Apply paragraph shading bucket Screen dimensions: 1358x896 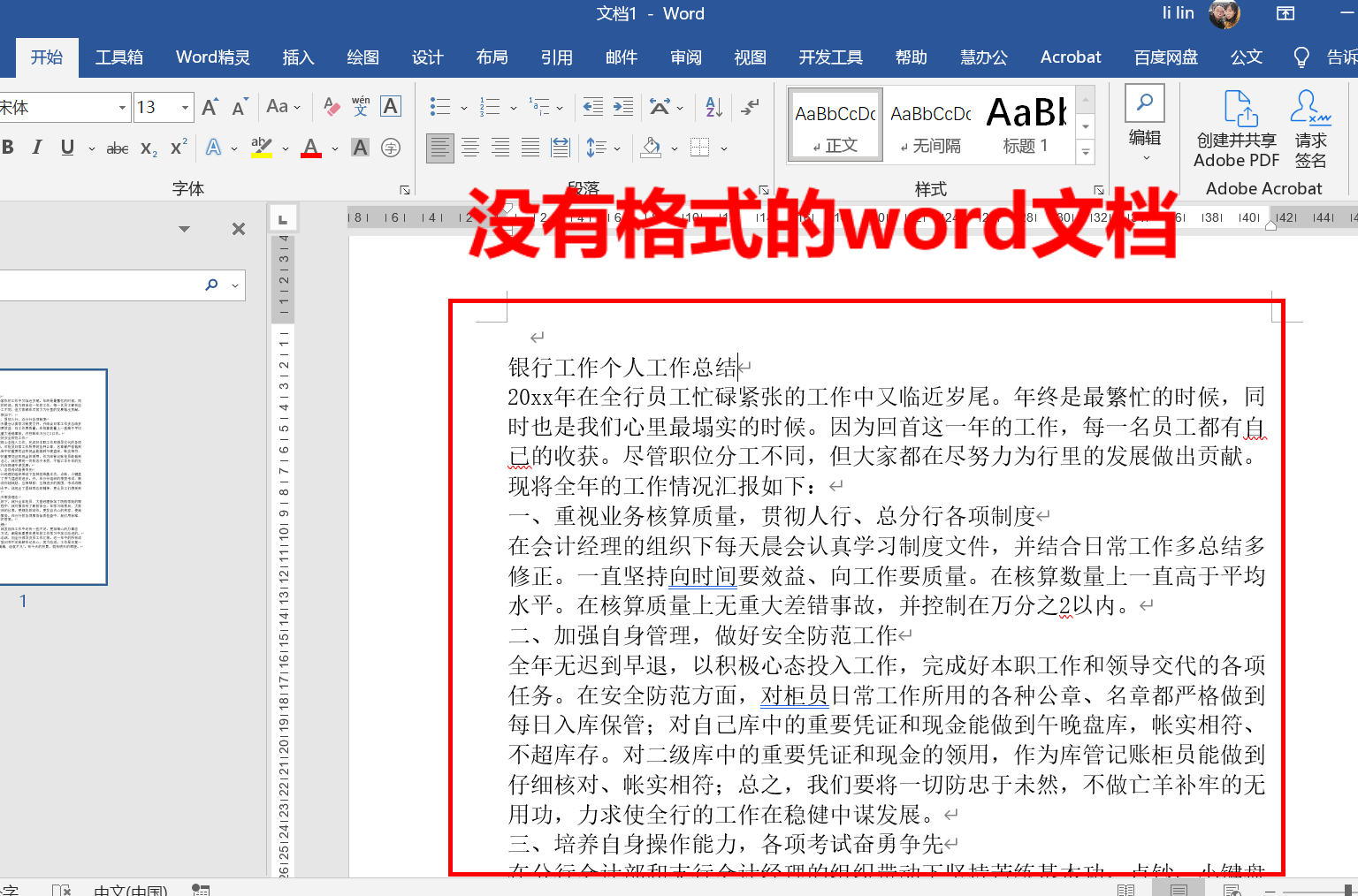(x=651, y=148)
